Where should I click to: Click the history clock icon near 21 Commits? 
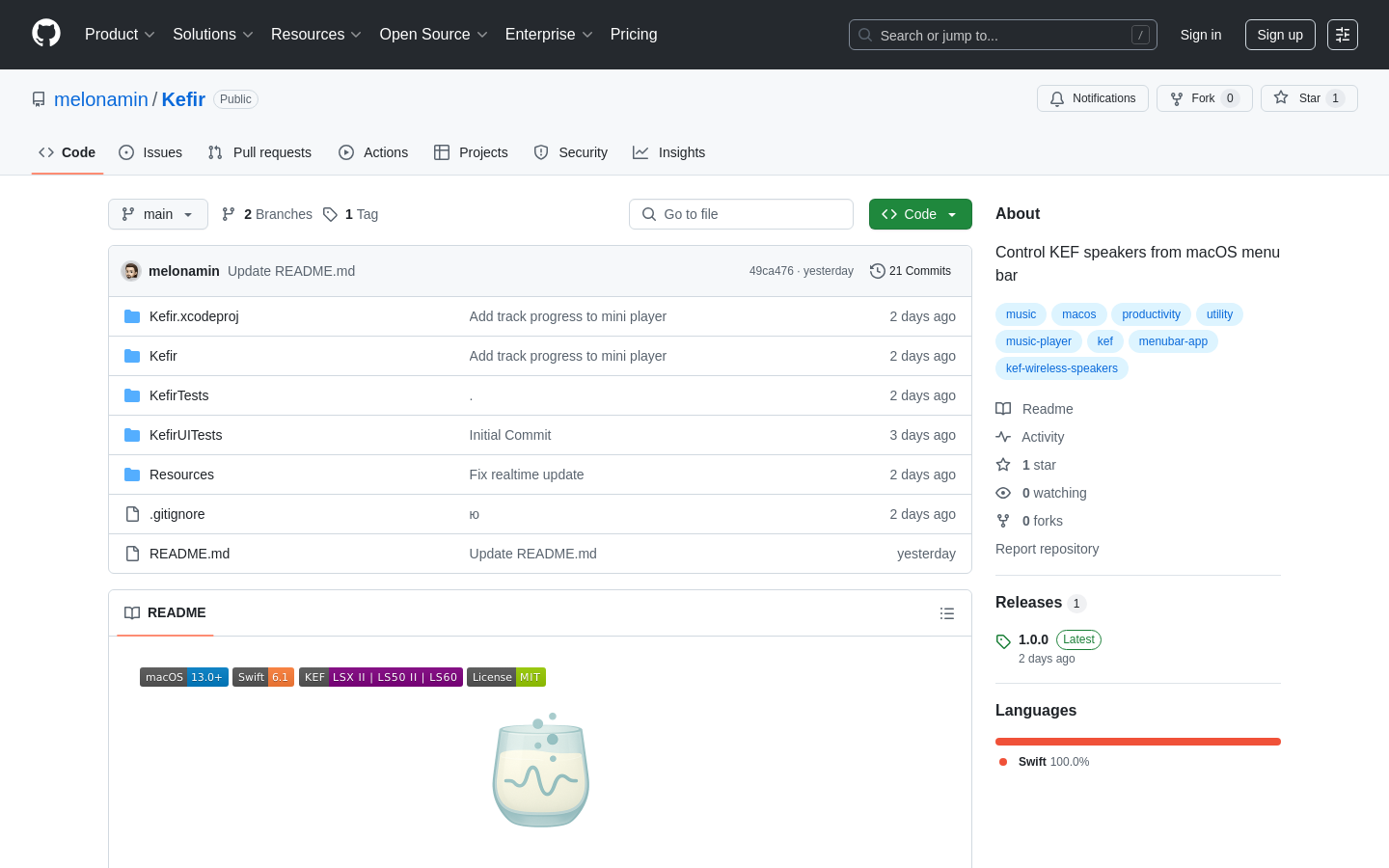[x=877, y=271]
